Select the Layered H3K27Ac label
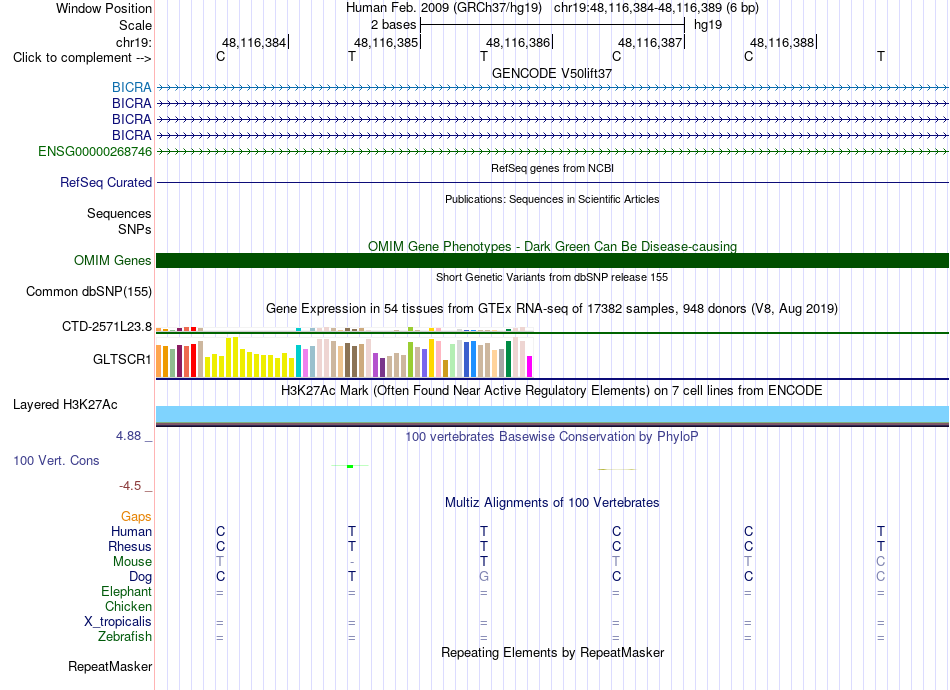This screenshot has width=950, height=690. [65, 405]
